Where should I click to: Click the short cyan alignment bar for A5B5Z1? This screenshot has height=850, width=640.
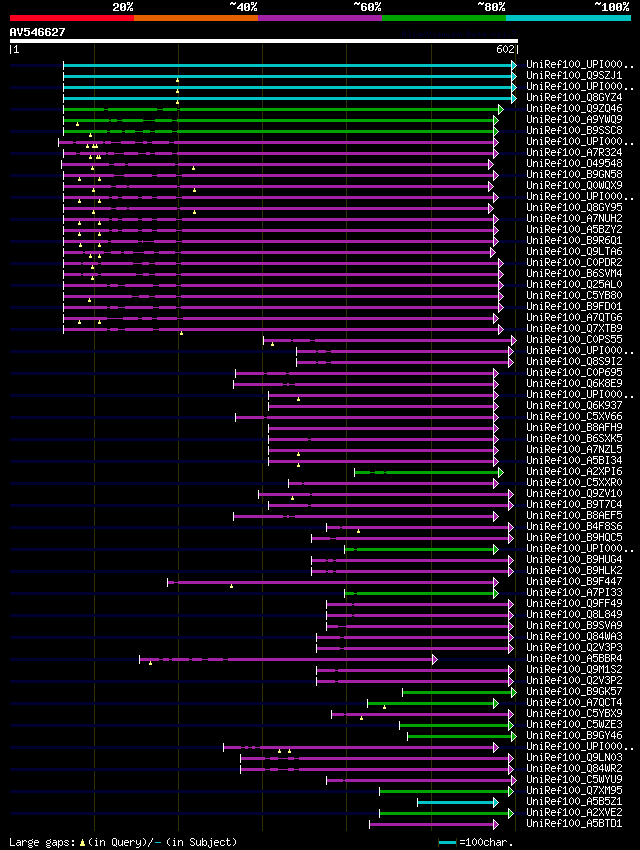point(458,803)
